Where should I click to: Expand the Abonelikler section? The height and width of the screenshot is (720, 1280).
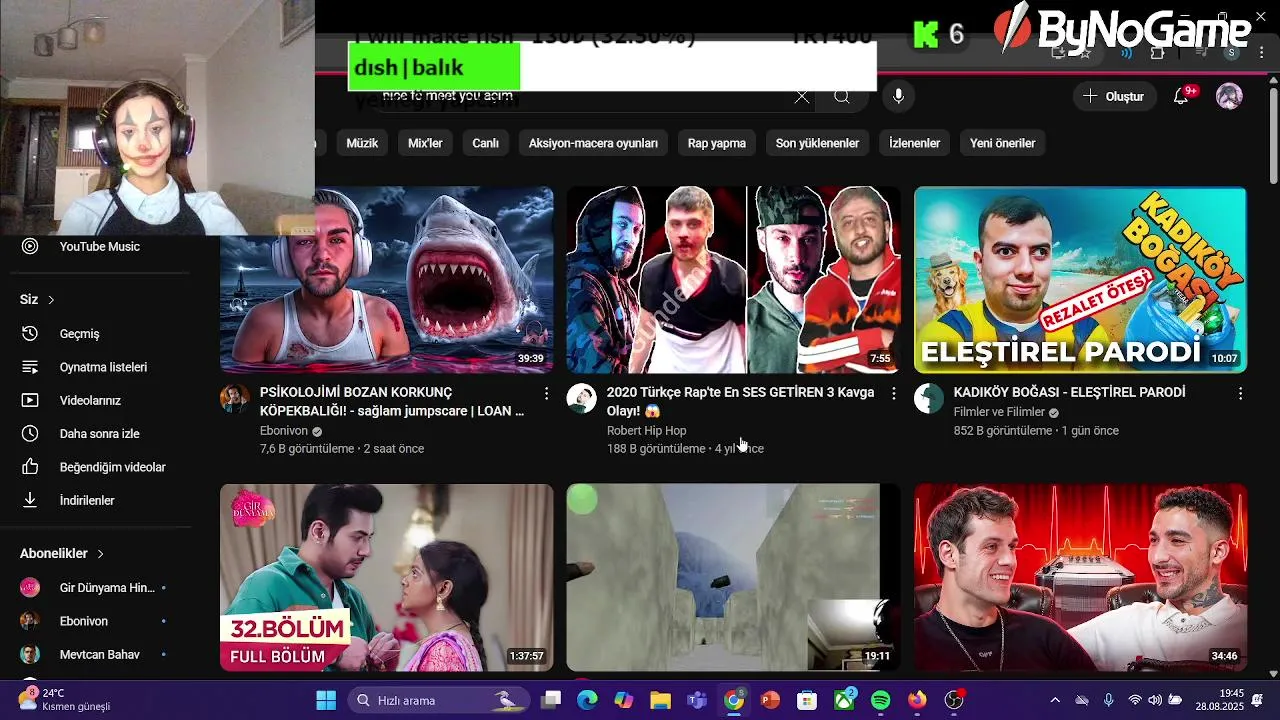62,553
